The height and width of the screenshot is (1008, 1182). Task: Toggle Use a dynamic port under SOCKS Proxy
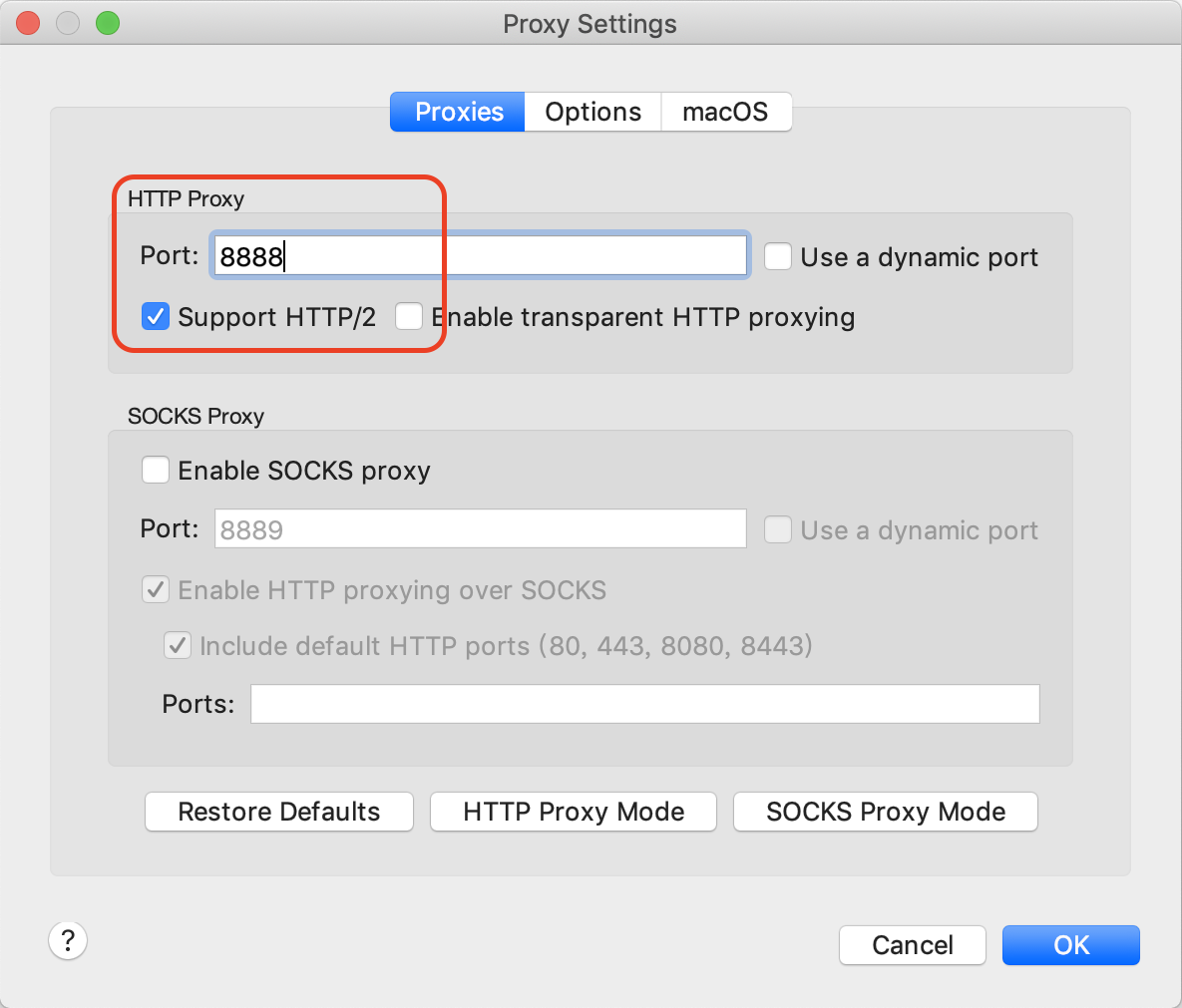click(777, 529)
